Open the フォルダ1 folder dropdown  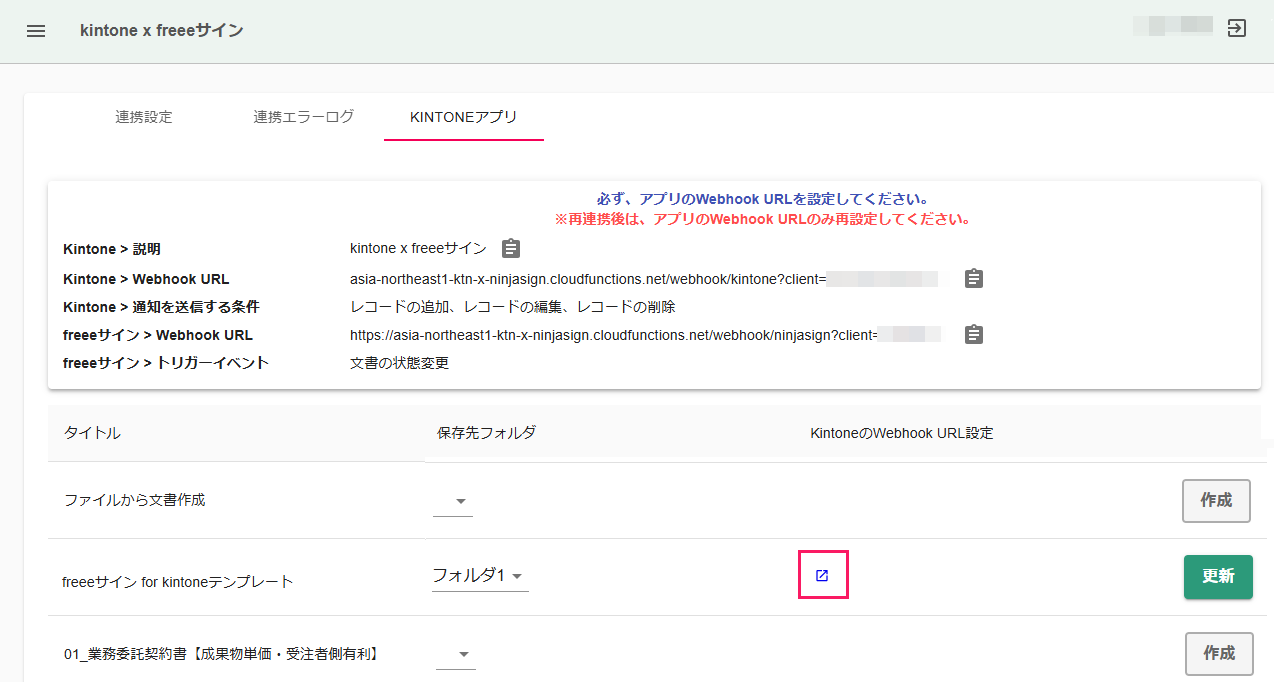coord(480,576)
